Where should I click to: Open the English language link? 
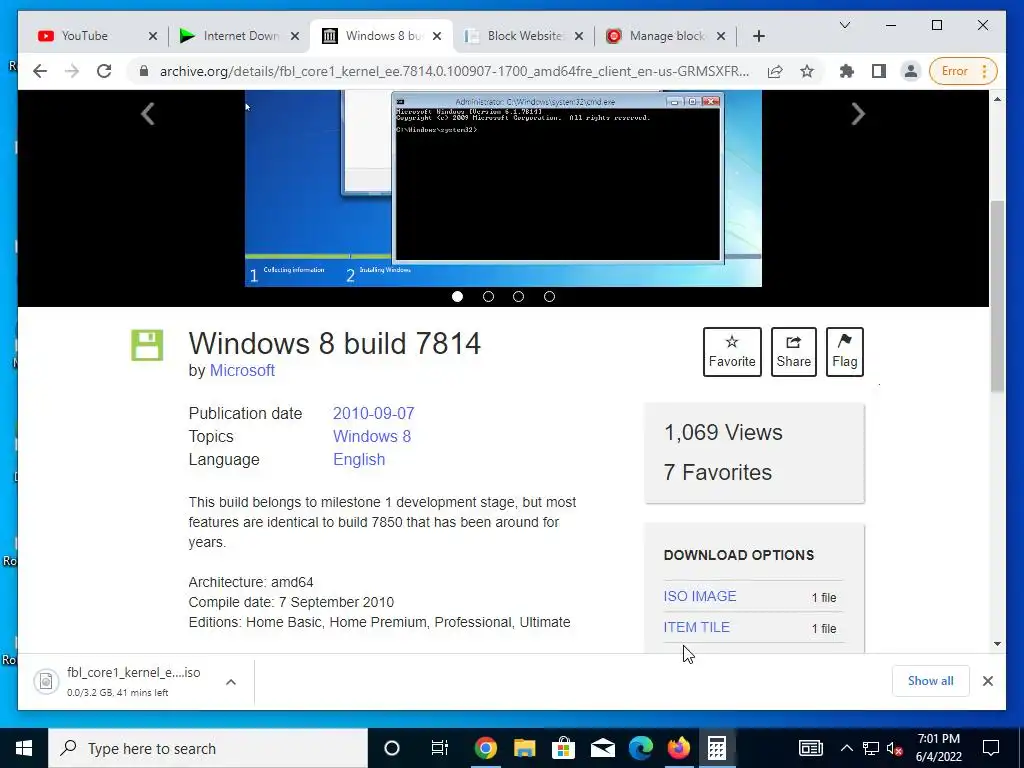(359, 459)
